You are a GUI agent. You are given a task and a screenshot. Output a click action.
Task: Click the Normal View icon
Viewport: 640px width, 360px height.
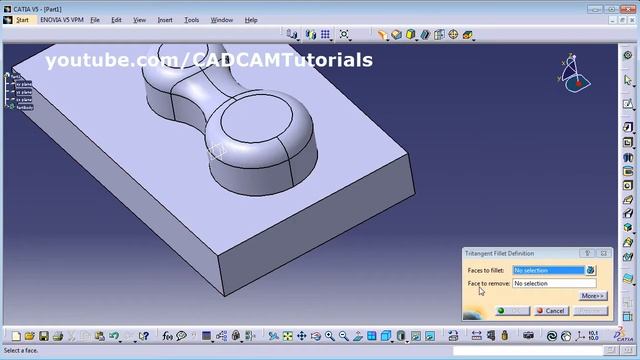[358, 336]
